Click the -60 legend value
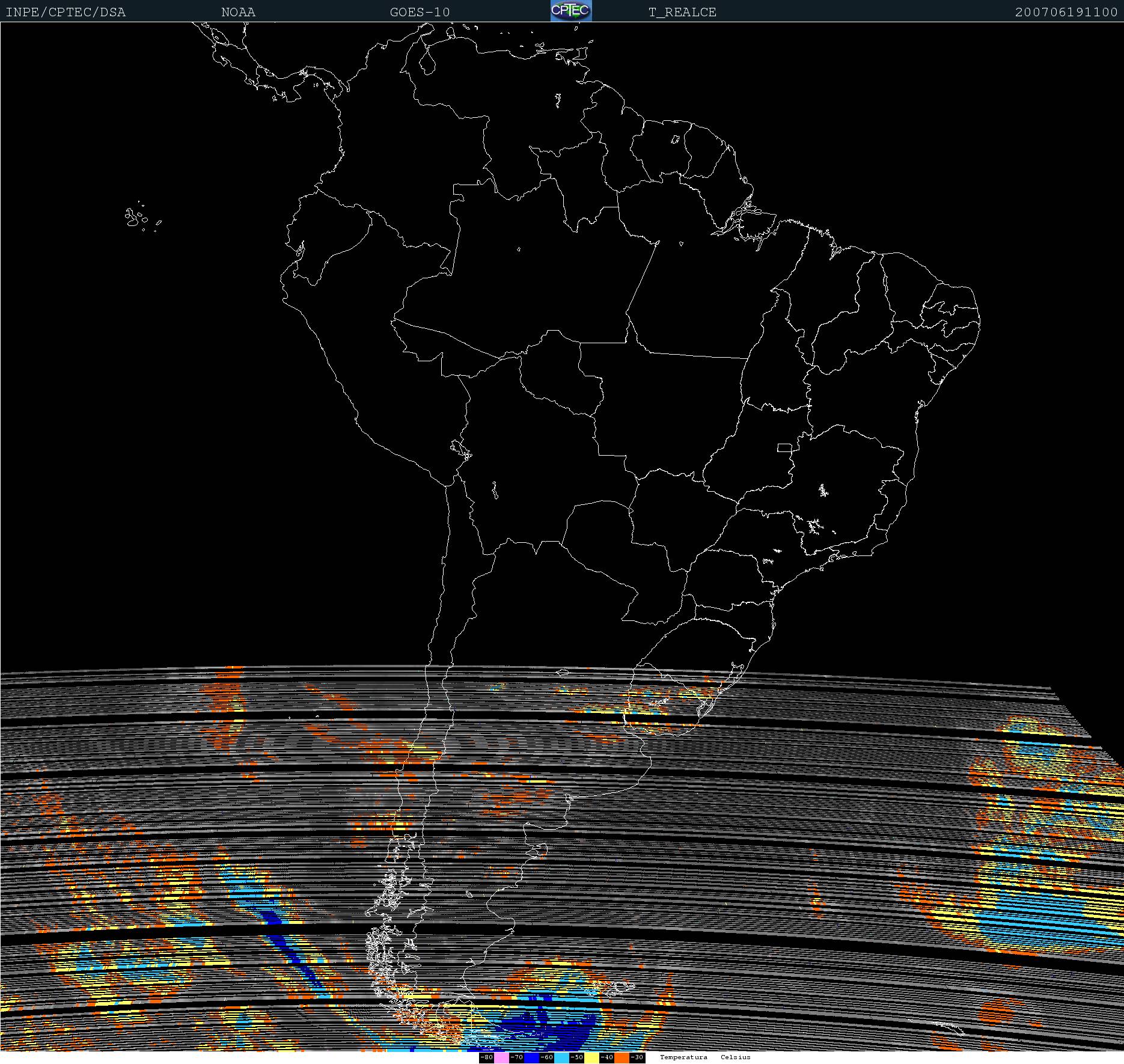 click(x=546, y=1057)
